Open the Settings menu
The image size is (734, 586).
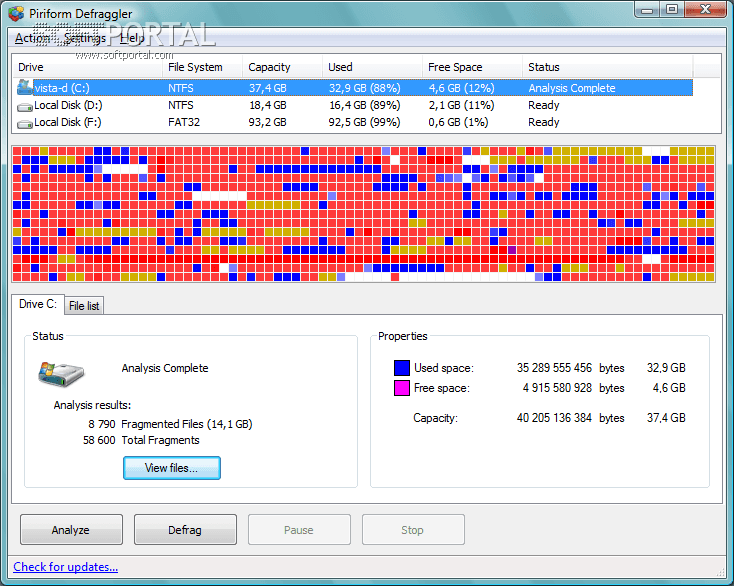[85, 38]
